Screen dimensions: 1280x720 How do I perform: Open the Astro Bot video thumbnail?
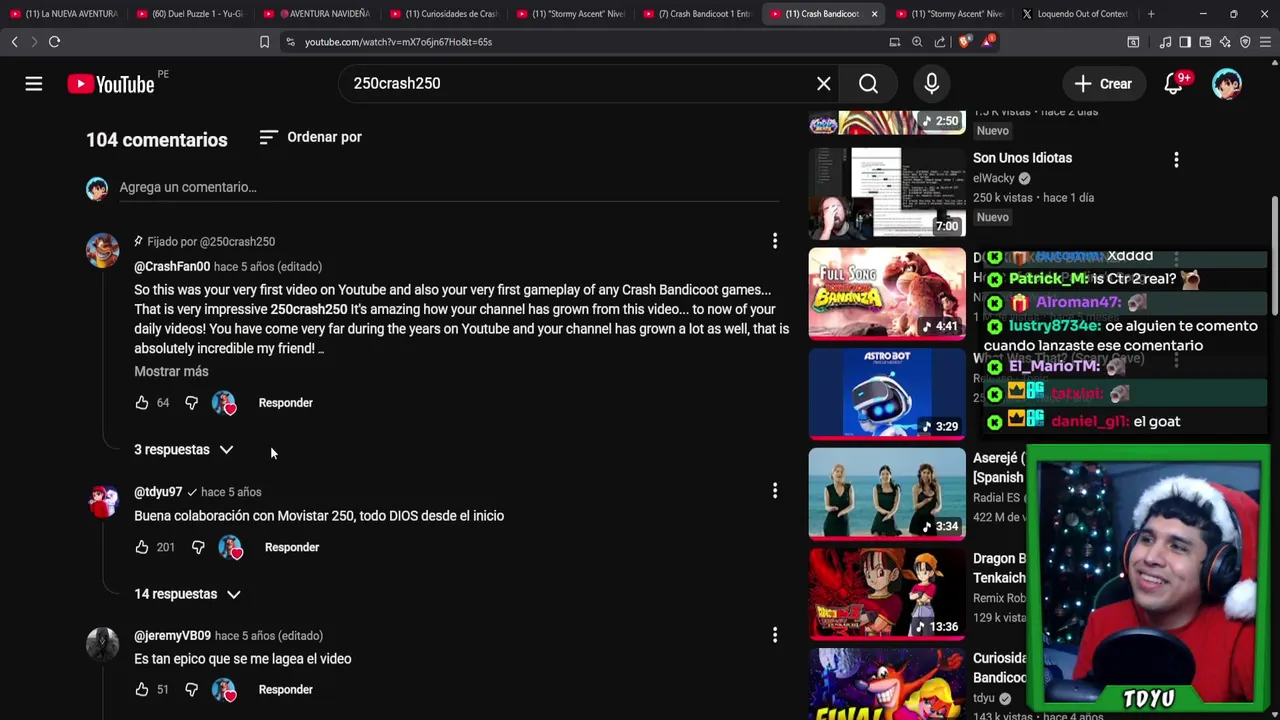click(x=887, y=394)
